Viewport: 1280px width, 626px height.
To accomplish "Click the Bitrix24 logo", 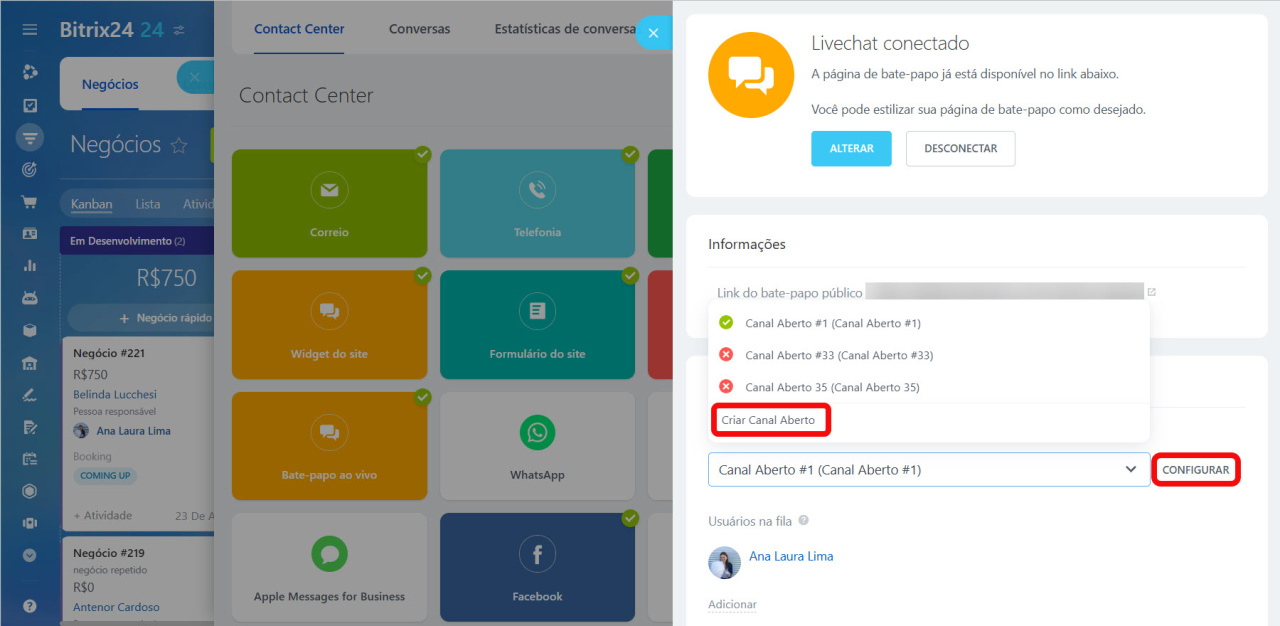I will [x=111, y=30].
